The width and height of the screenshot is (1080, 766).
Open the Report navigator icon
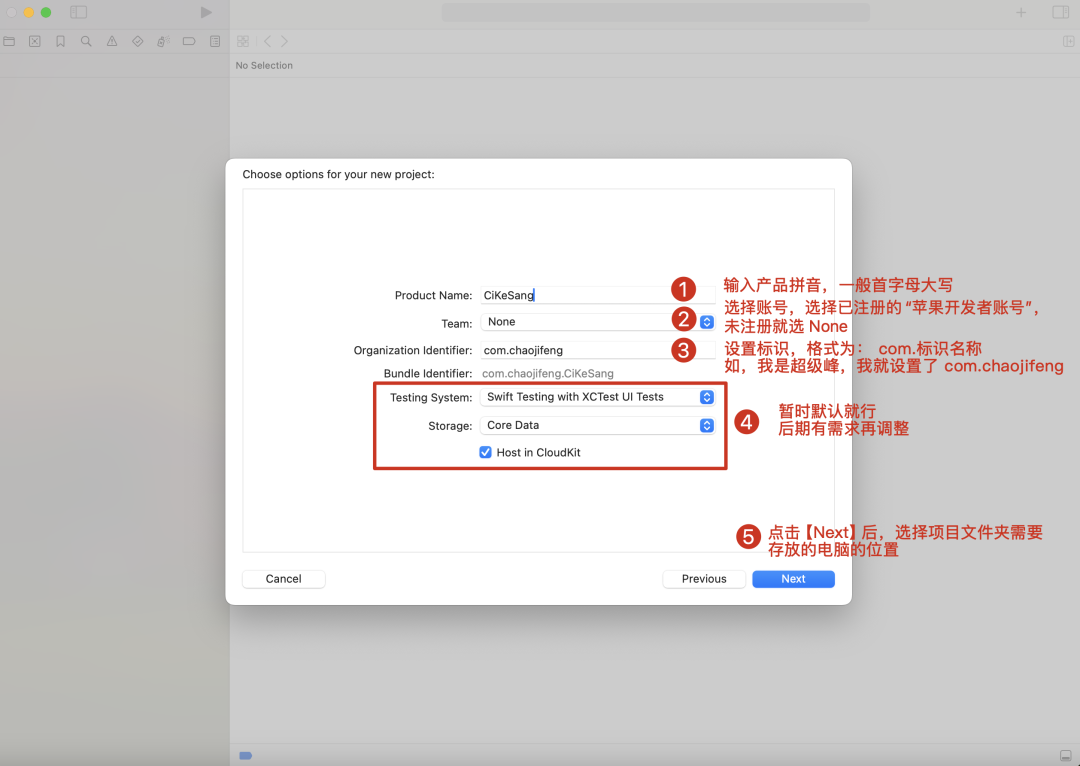(215, 41)
